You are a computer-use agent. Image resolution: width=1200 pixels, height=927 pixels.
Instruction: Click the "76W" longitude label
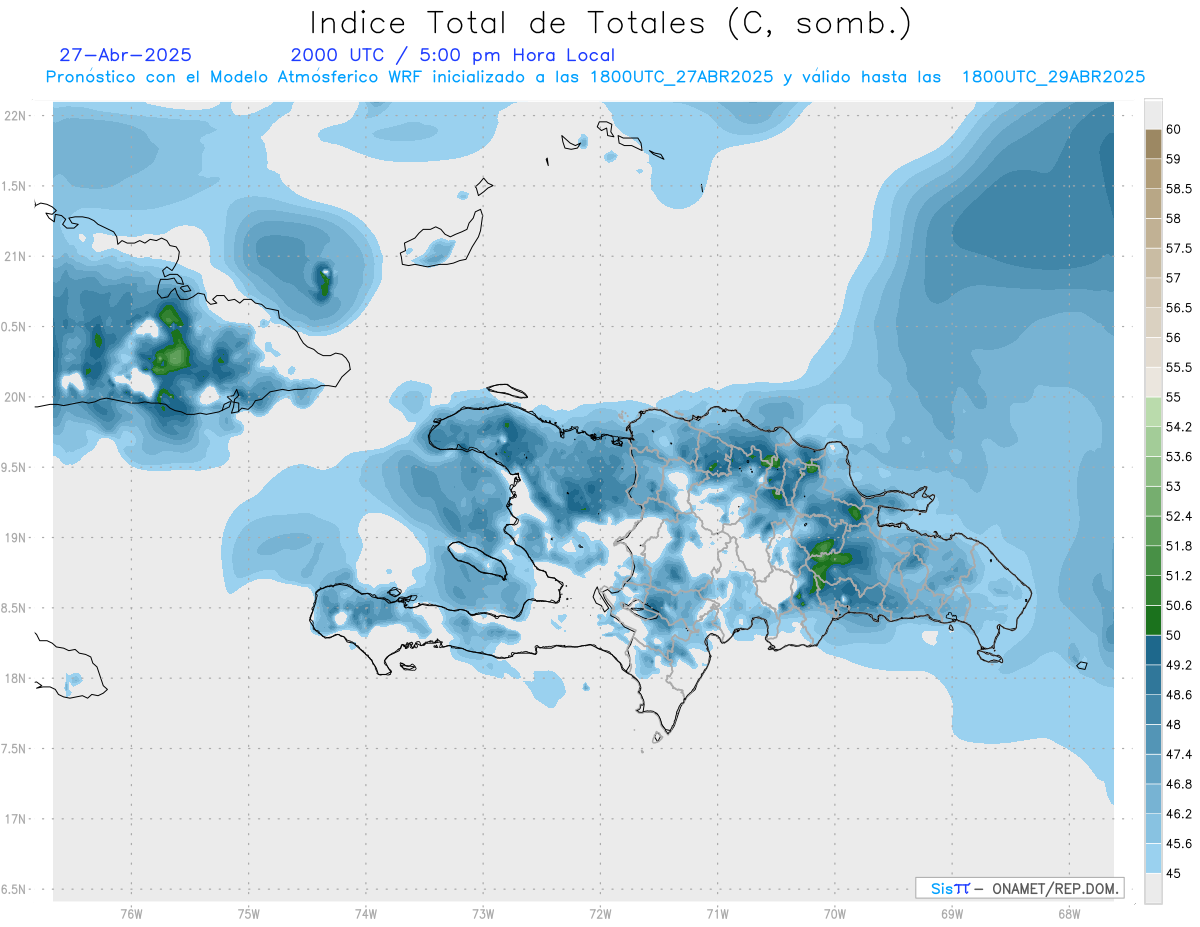point(131,914)
